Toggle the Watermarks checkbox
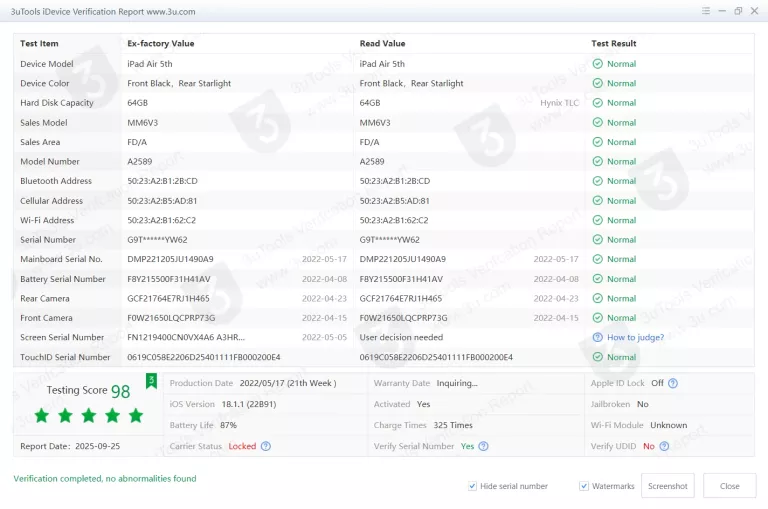 click(x=584, y=486)
